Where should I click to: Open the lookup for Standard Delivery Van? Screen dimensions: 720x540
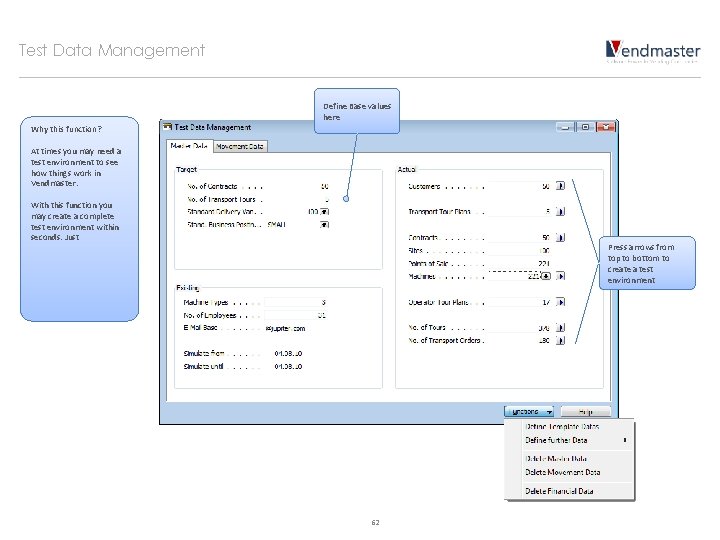[324, 212]
